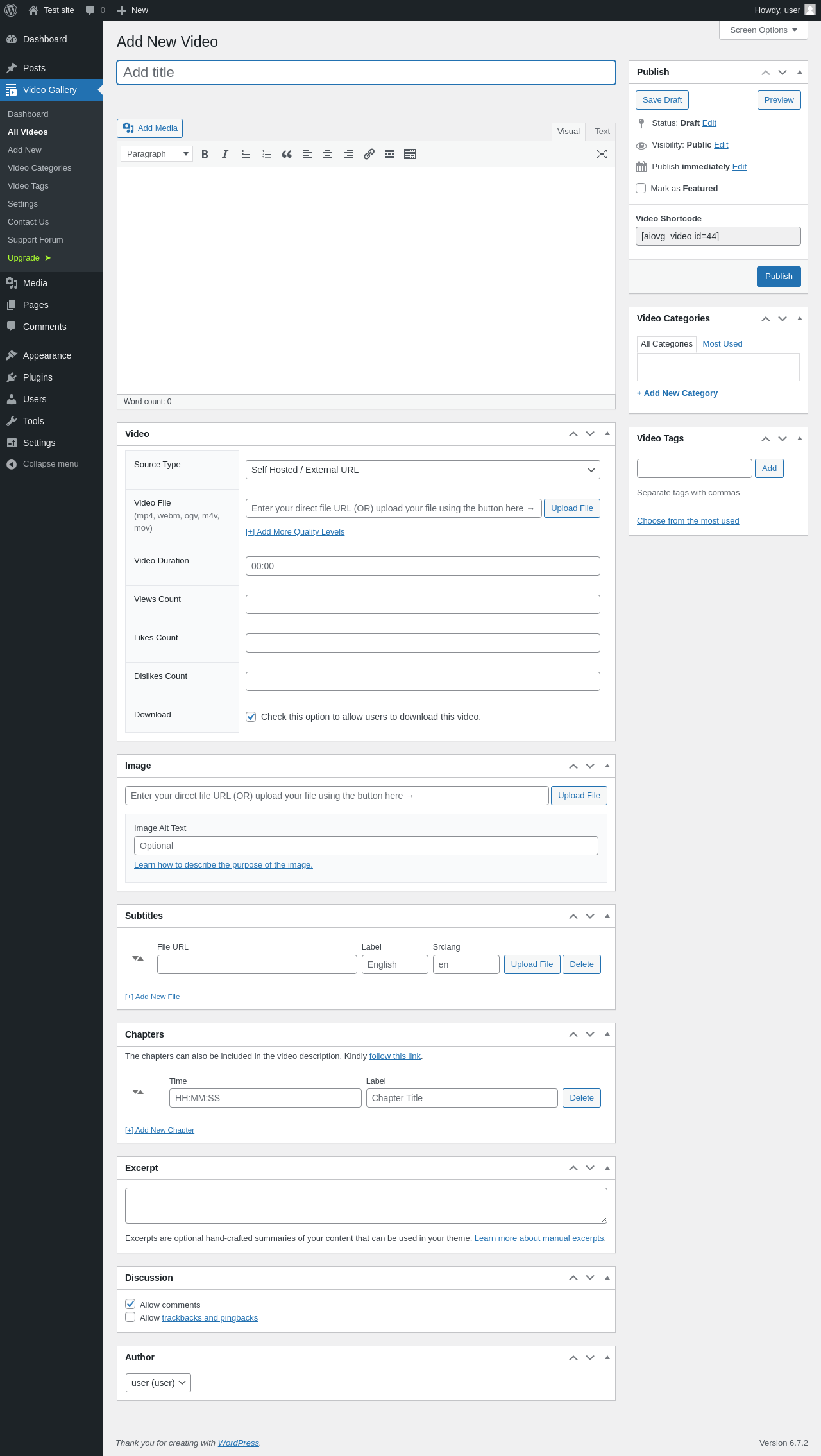Click the Toolbar Toggle keyboard icon

point(410,154)
